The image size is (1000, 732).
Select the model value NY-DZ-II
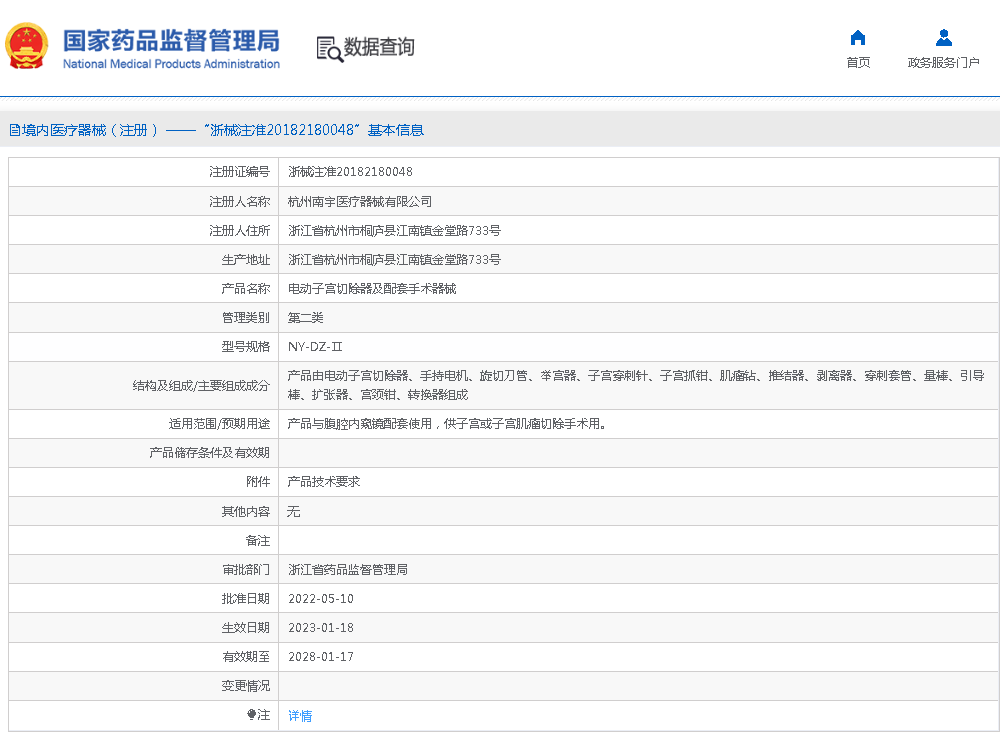coord(315,347)
